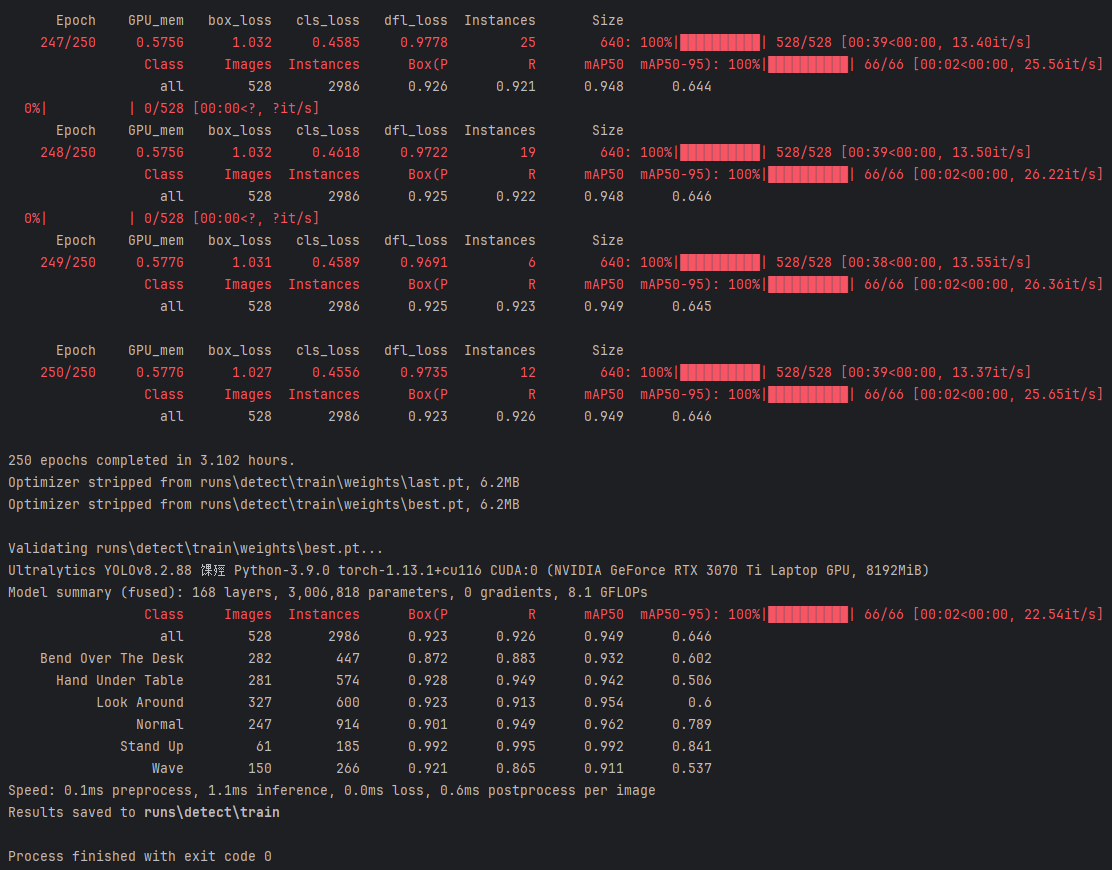Click final validation speed 22.54it/s
Image resolution: width=1112 pixels, height=870 pixels.
point(1060,614)
